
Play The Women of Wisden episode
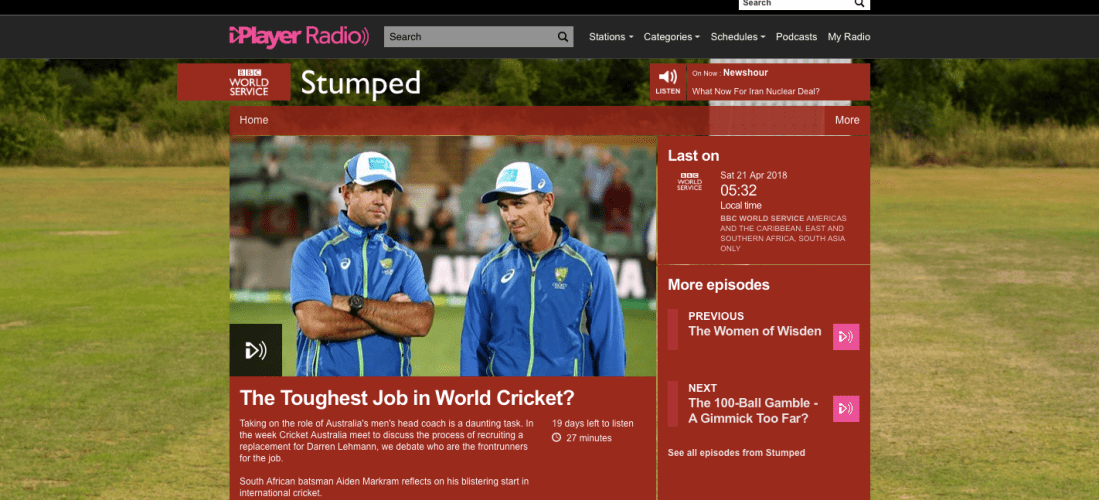click(845, 337)
